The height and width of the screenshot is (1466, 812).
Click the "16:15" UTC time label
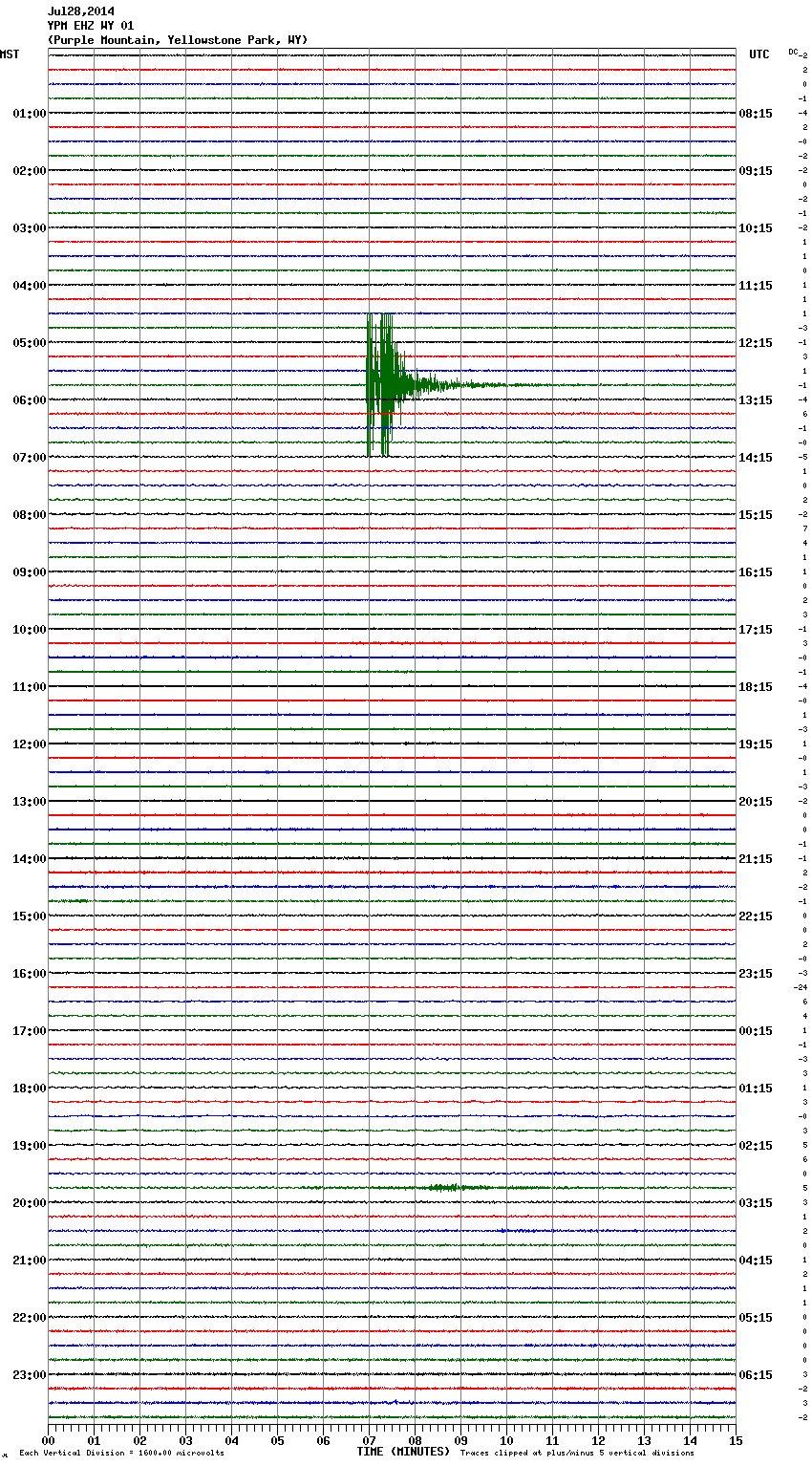coord(756,572)
